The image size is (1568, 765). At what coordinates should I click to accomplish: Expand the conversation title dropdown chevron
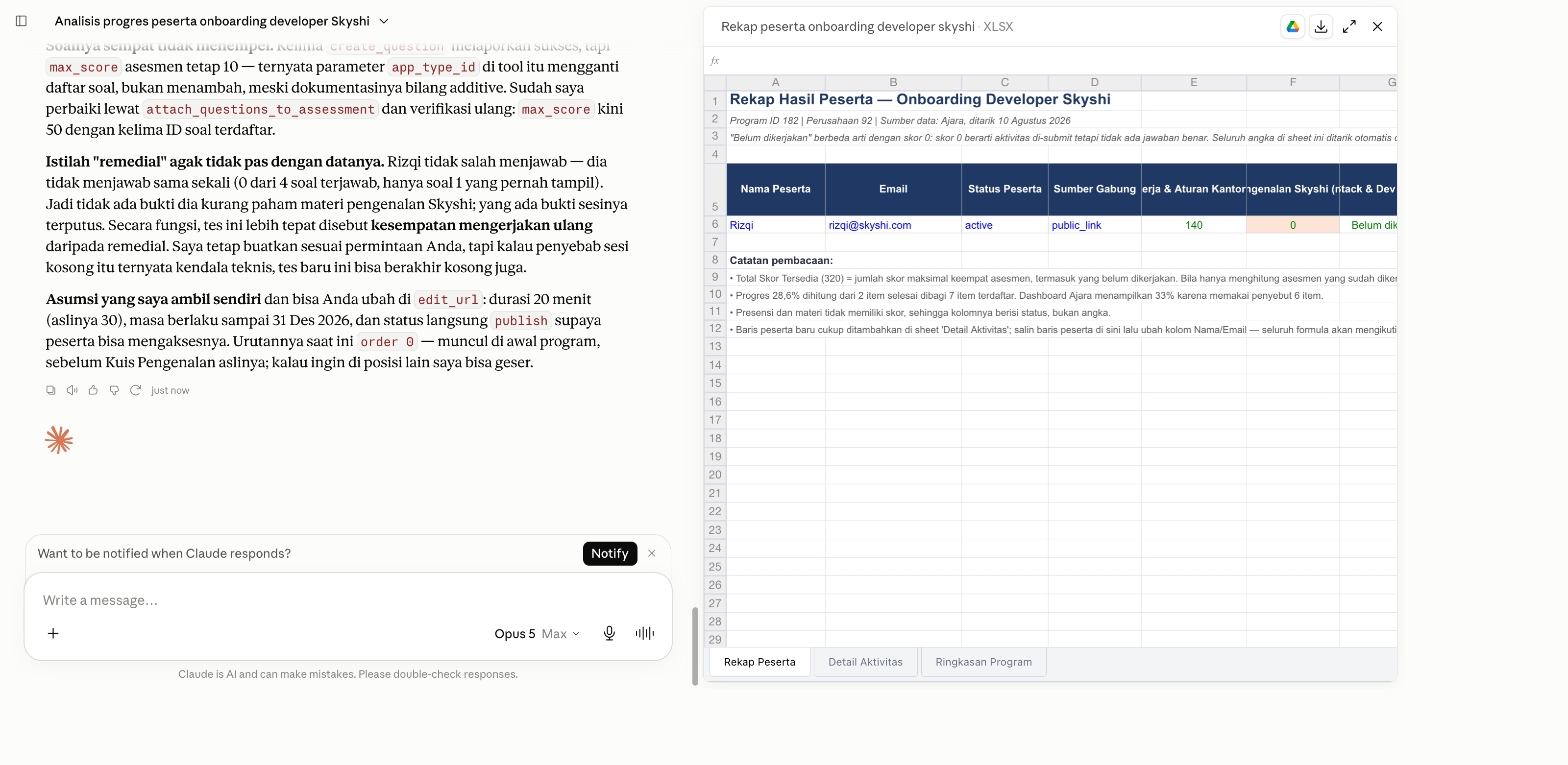click(x=384, y=21)
